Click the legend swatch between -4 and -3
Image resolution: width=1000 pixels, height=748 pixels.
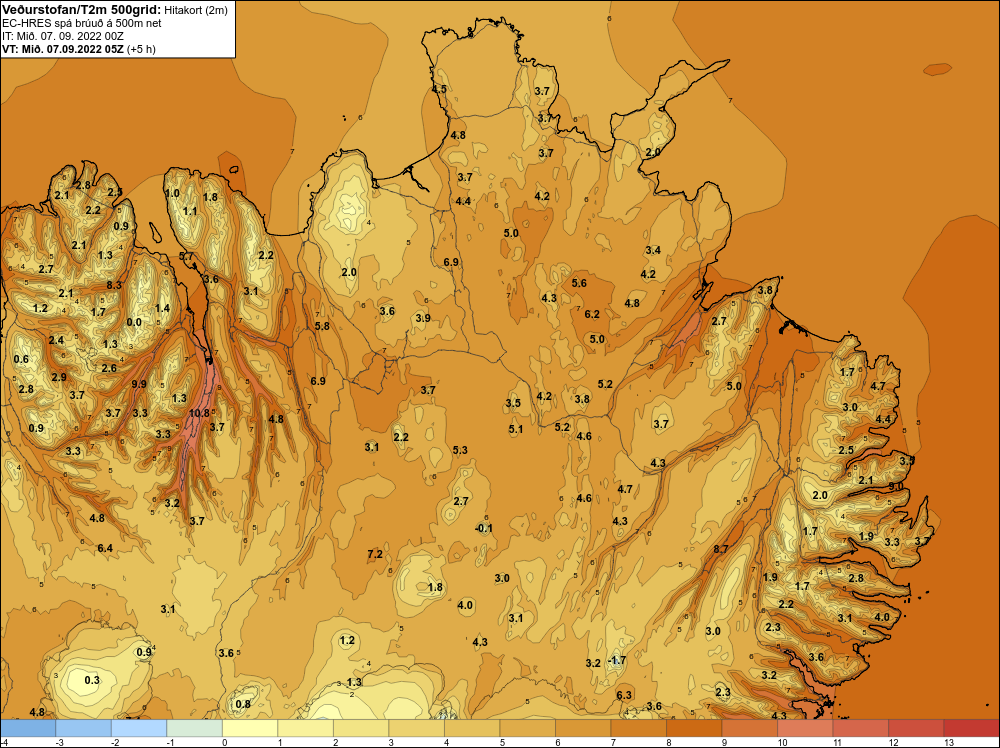[29, 728]
